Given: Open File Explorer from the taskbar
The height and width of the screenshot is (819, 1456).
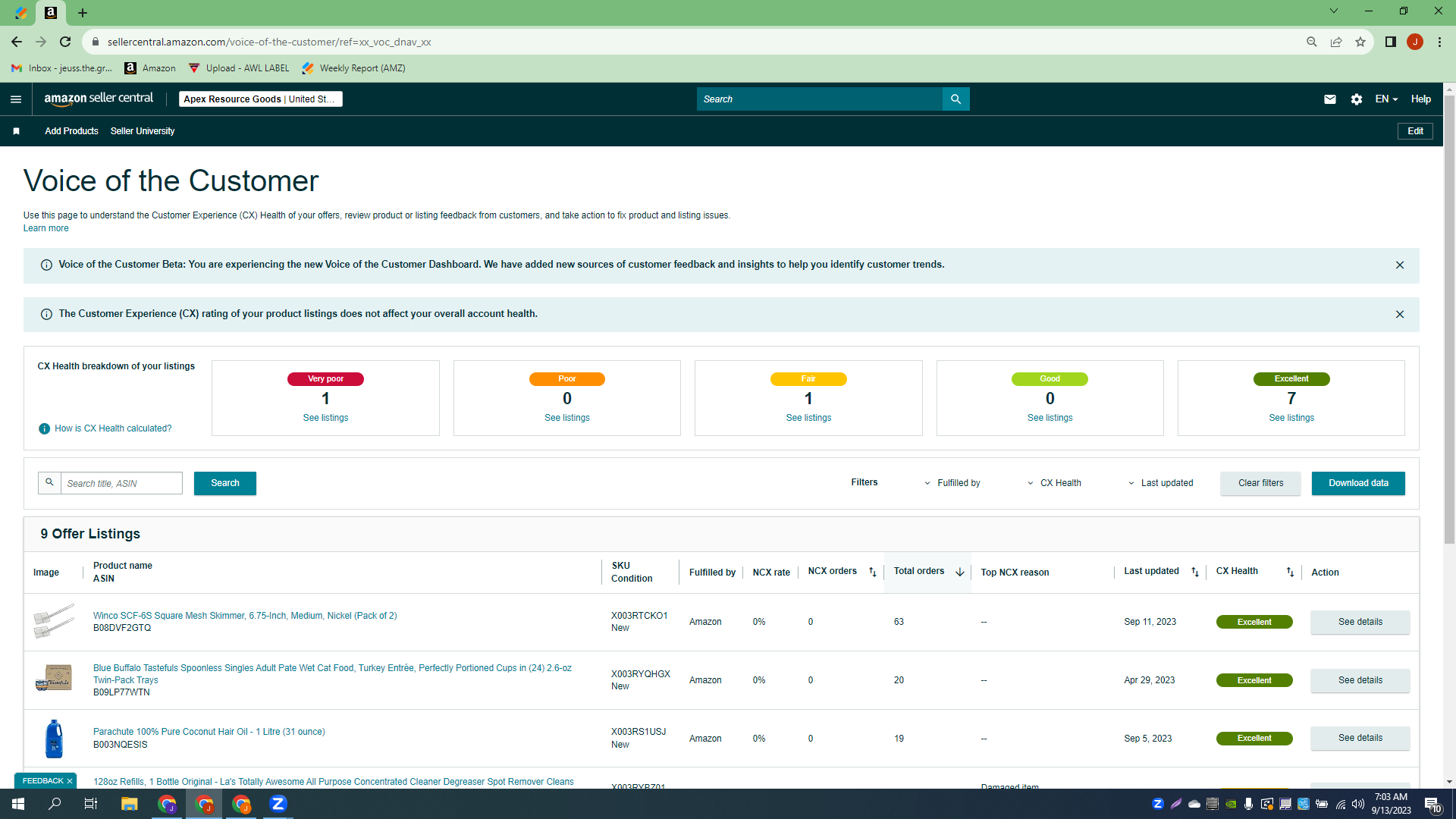Looking at the screenshot, I should (x=130, y=804).
